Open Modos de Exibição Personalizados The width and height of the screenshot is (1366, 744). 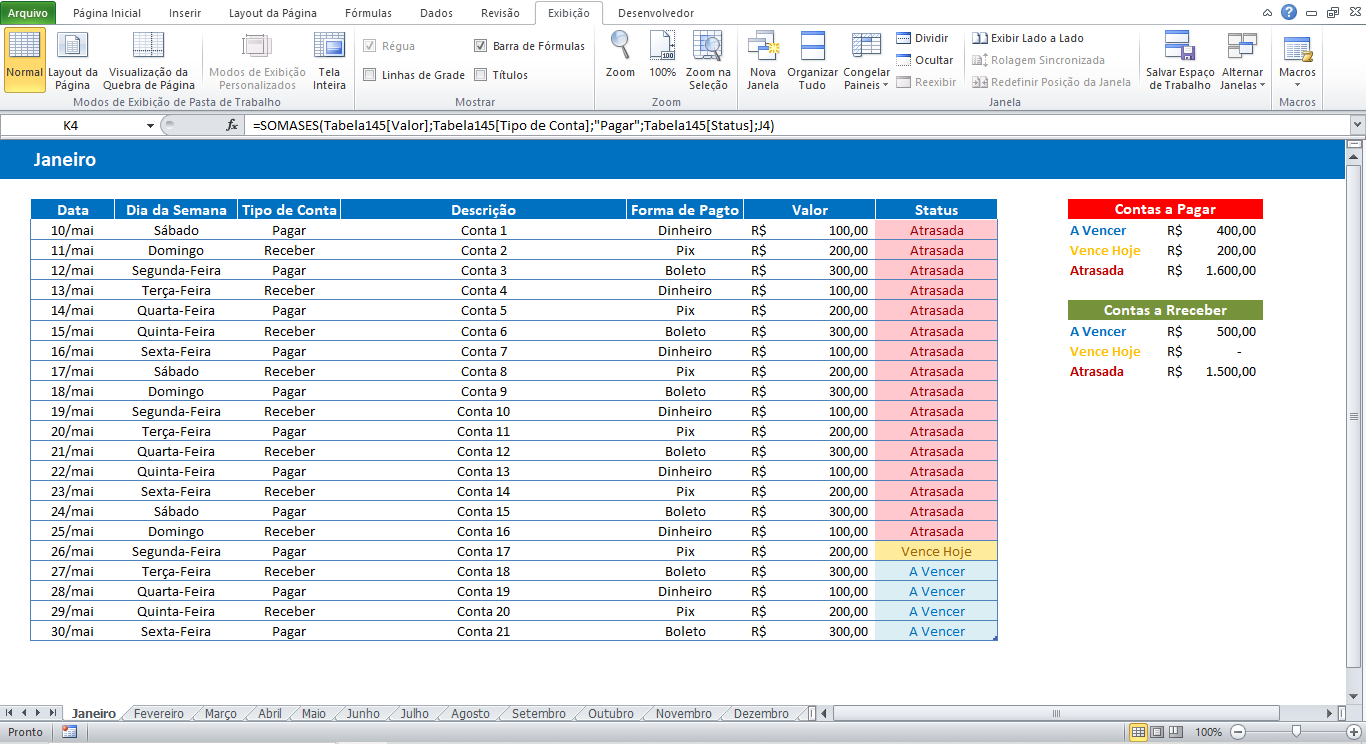click(257, 60)
